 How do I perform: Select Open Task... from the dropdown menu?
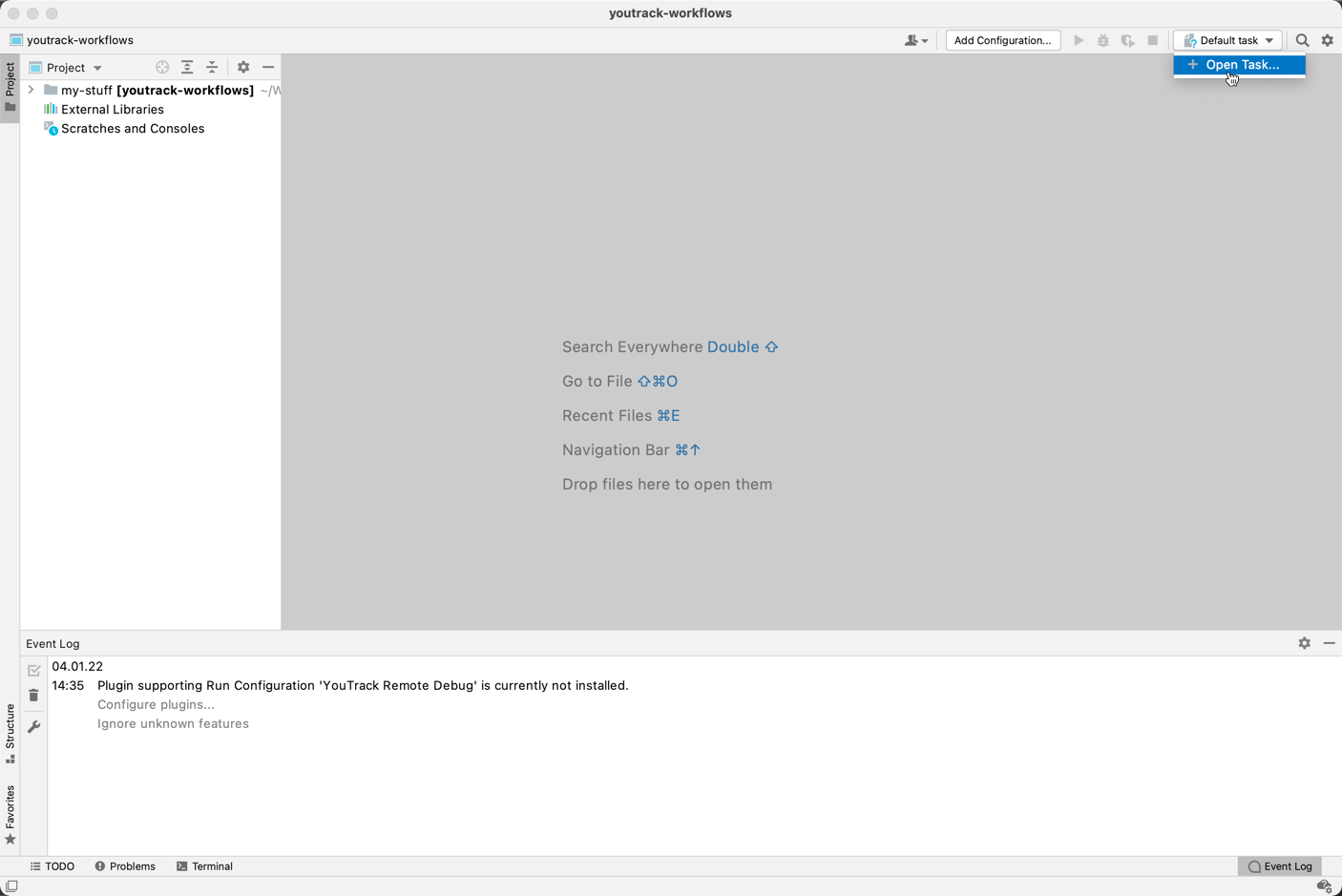[x=1240, y=65]
